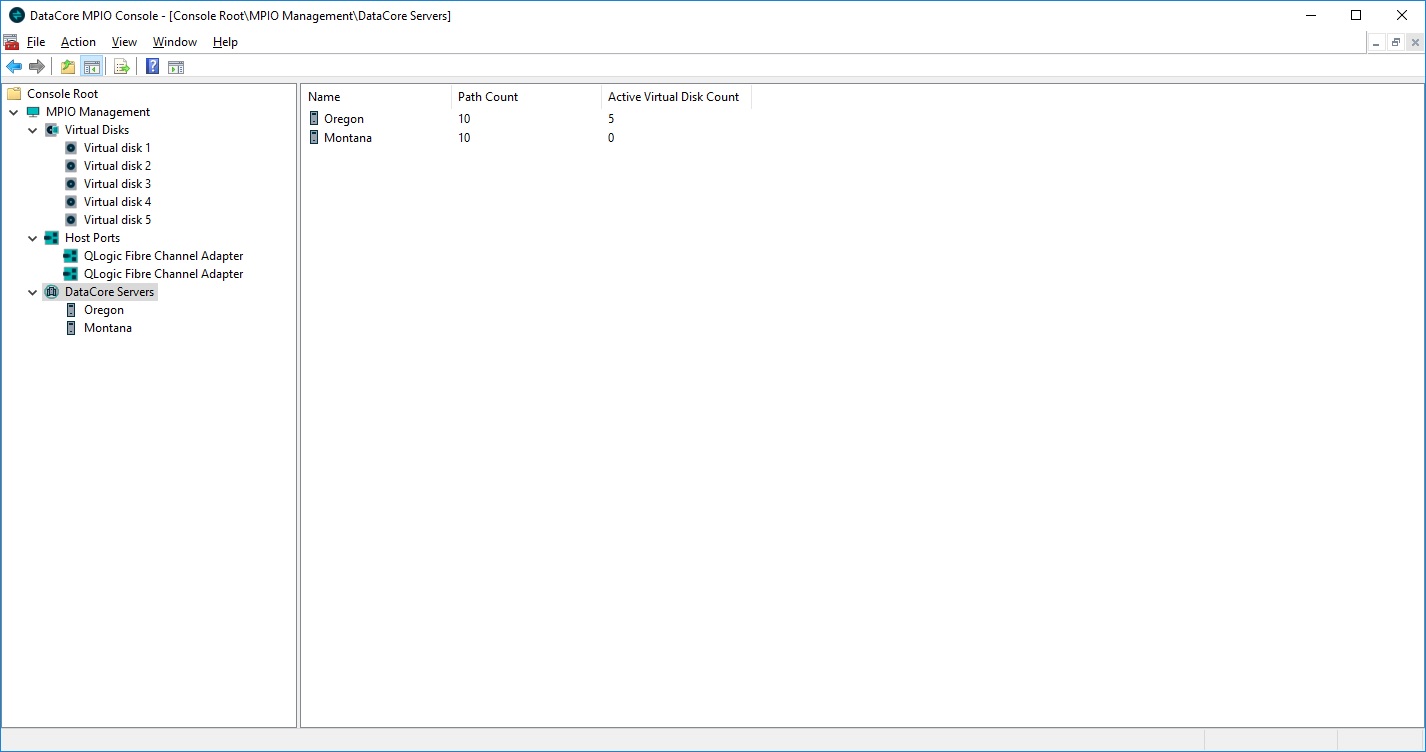This screenshot has height=752, width=1426.
Task: Click the Export List toolbar icon
Action: (122, 67)
